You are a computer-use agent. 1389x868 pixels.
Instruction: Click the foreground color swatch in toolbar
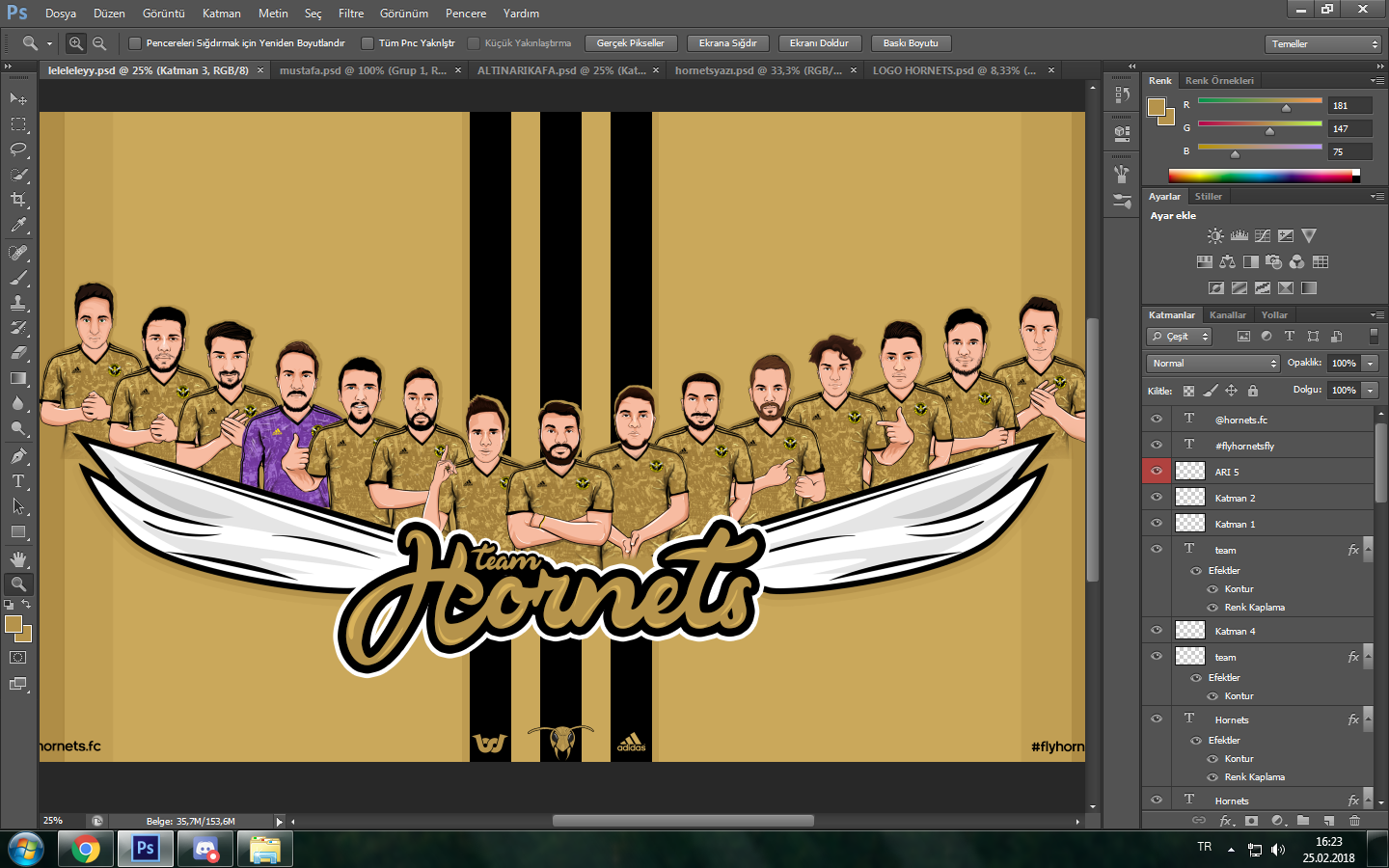(14, 625)
